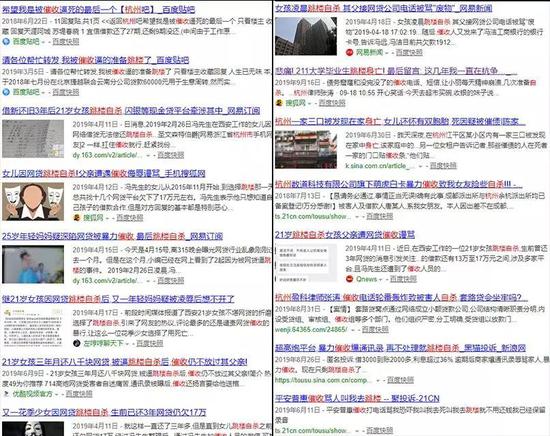Viewport: 550px width, 436px height.
Task: Open 21岁跳楼自杀女孩父亲遭网贷催收 title
Action: 345,234
